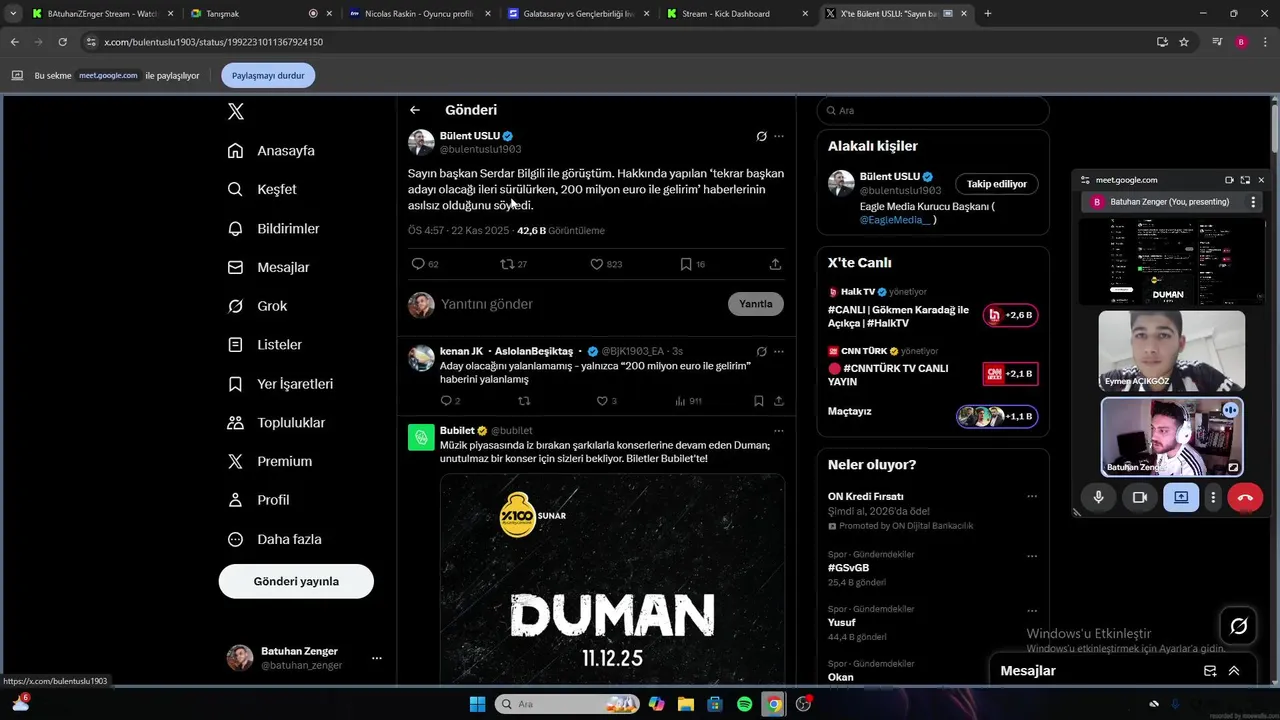Open Bildirimler in the sidebar

click(x=274, y=229)
